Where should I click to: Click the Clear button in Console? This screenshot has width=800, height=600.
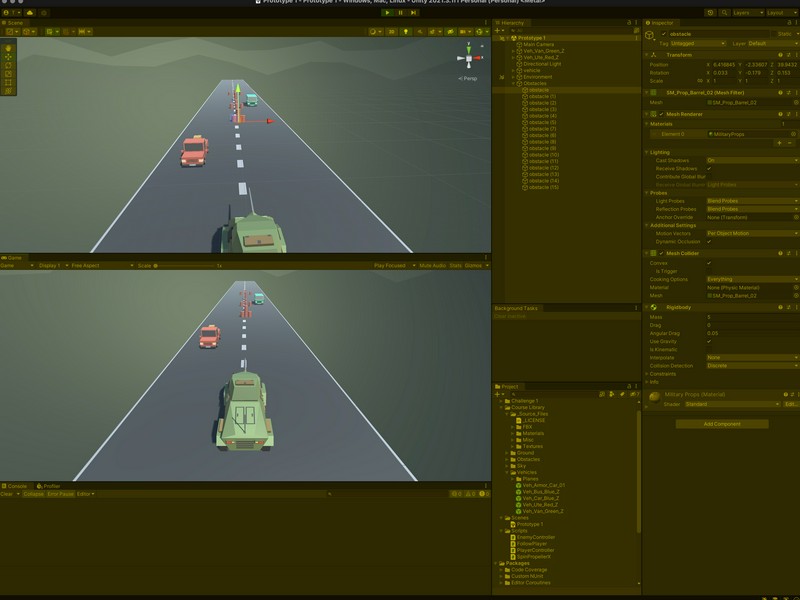click(x=7, y=494)
